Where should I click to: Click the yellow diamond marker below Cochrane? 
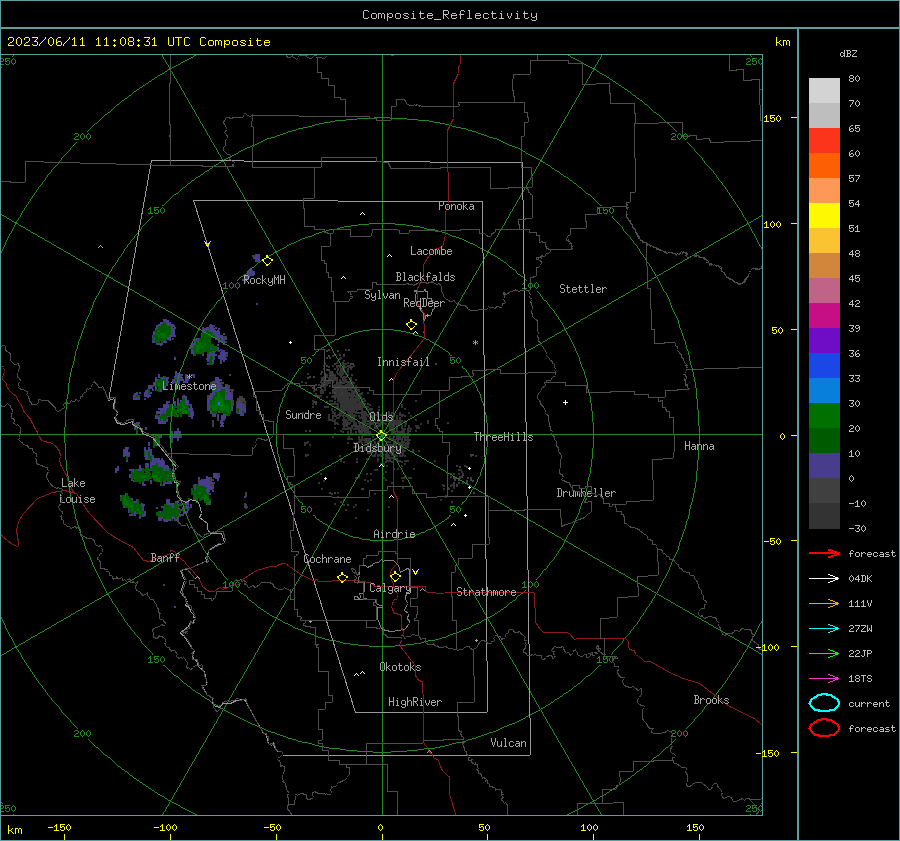(x=342, y=577)
